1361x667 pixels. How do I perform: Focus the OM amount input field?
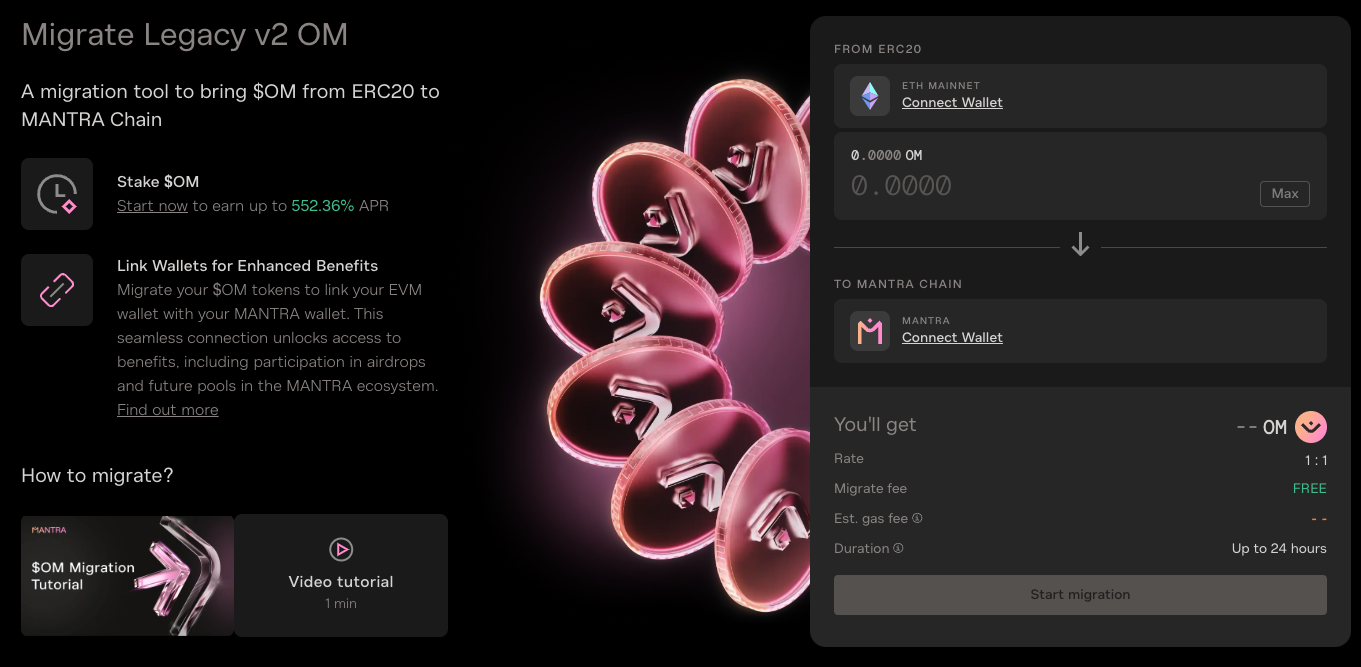coord(1040,186)
